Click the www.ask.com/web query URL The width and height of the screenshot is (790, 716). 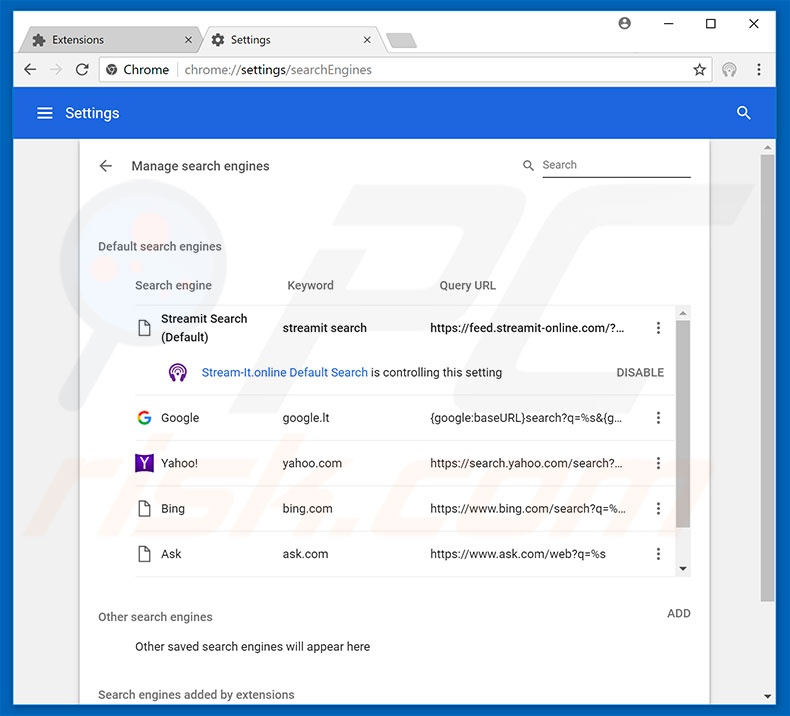[518, 554]
